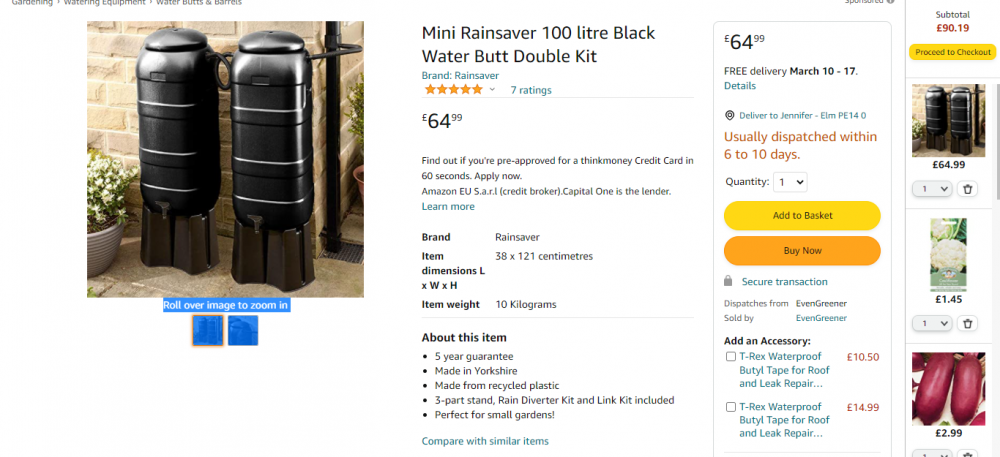Click the trash icon under the £1.45 cauliflower item

point(967,323)
